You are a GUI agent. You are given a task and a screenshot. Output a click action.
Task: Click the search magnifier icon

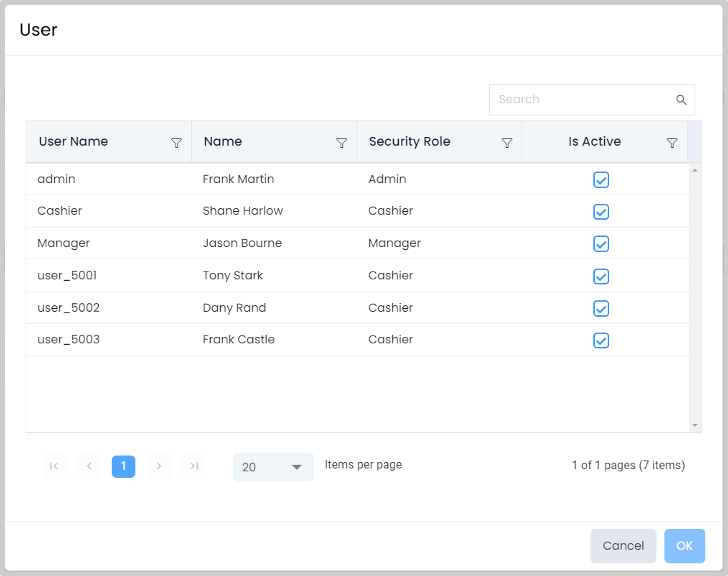pyautogui.click(x=681, y=100)
